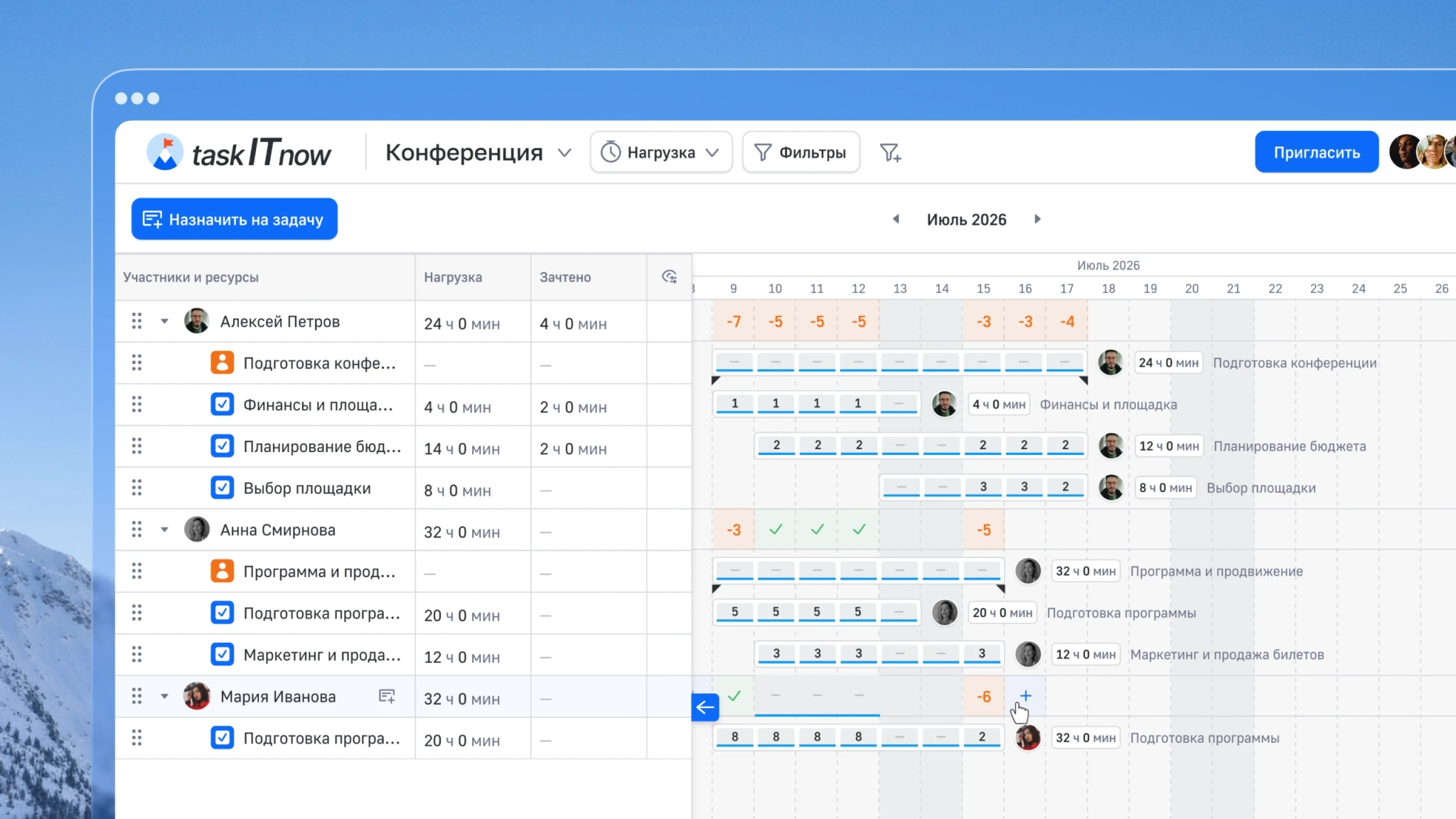Click the taskITnow logo icon
This screenshot has height=819, width=1456.
(x=165, y=152)
